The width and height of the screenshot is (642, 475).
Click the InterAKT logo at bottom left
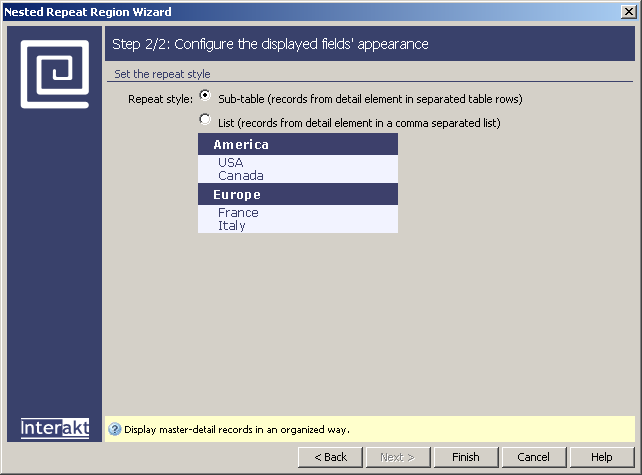55,428
